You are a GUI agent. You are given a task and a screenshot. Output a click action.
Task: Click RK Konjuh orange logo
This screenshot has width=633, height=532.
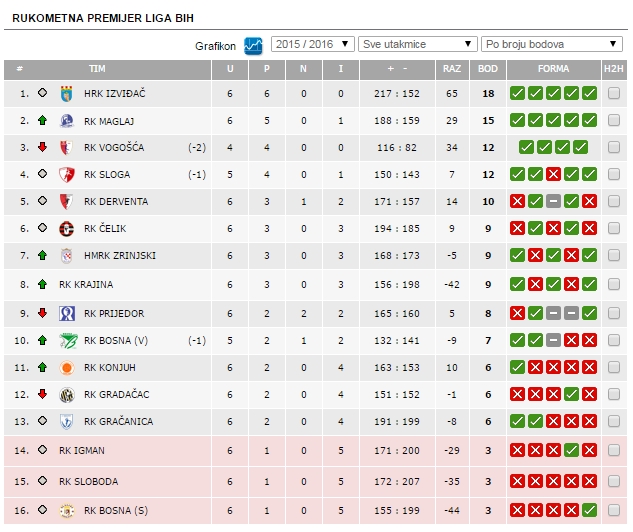[x=67, y=367]
